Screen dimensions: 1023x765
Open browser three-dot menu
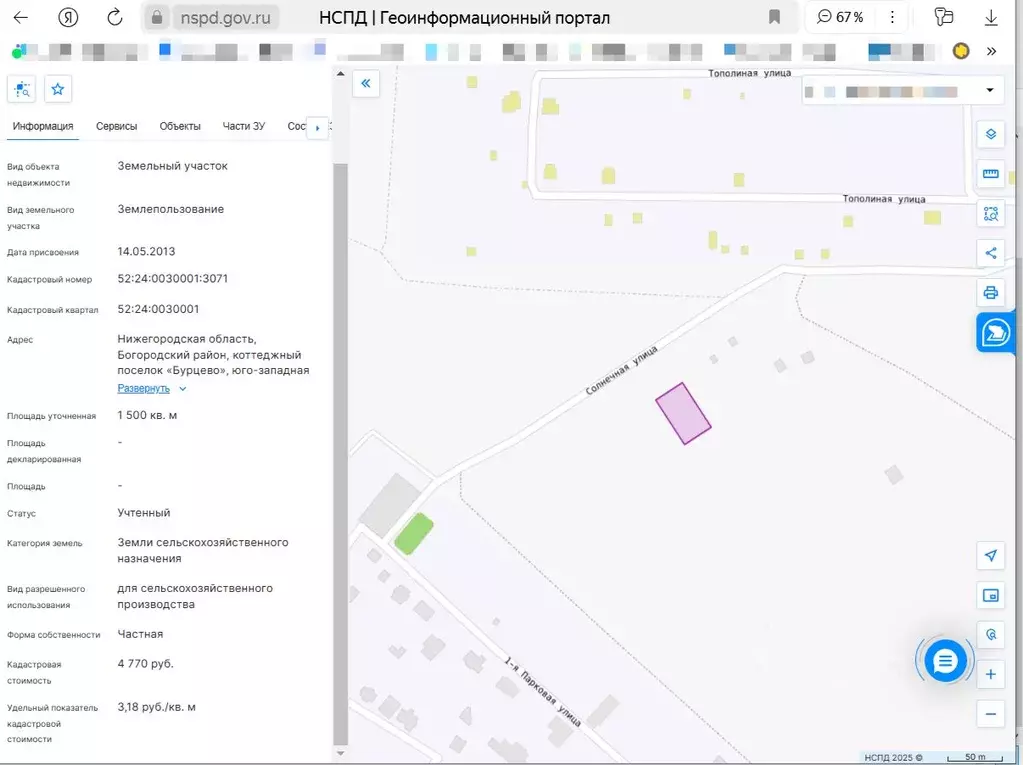point(892,18)
